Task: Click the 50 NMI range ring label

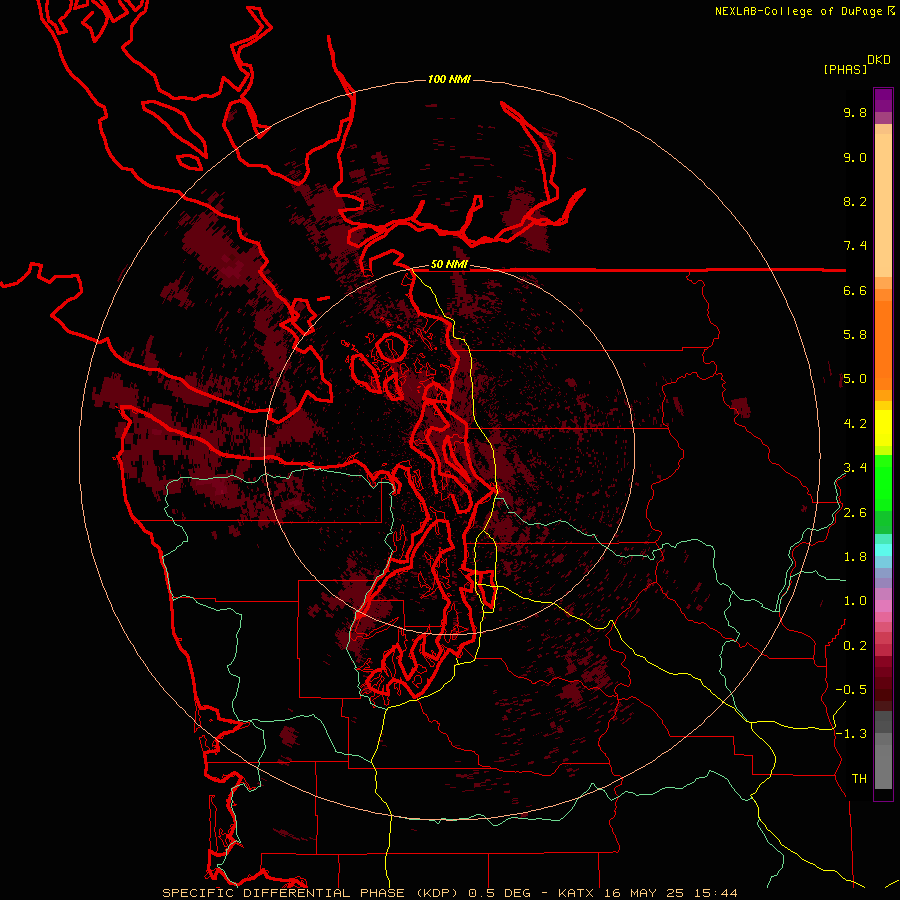Action: point(449,265)
